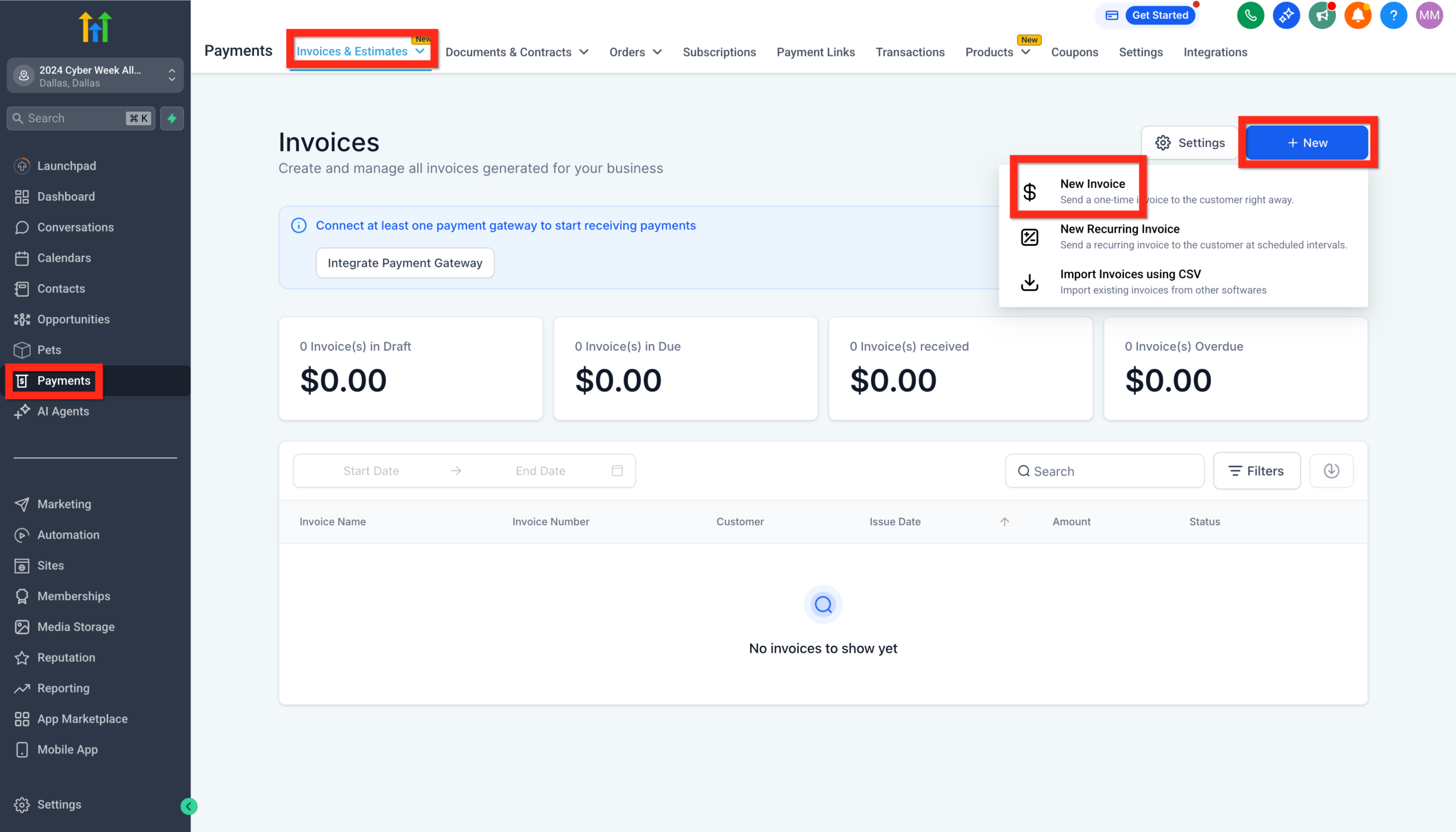
Task: Open the AI Agents section
Action: pos(63,411)
